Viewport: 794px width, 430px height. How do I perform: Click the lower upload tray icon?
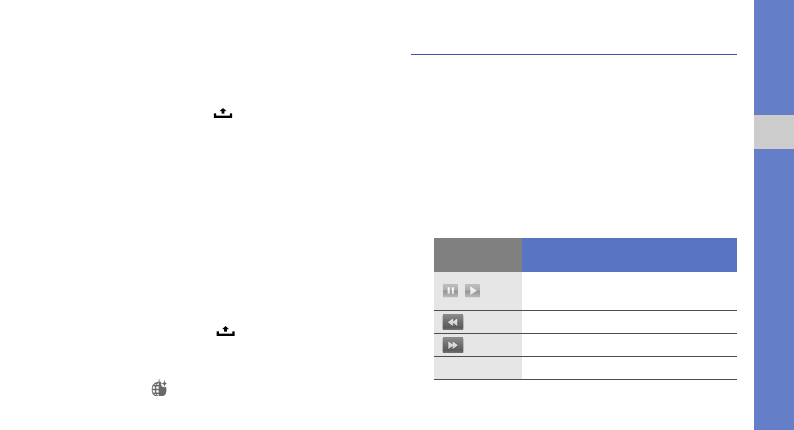point(225,331)
